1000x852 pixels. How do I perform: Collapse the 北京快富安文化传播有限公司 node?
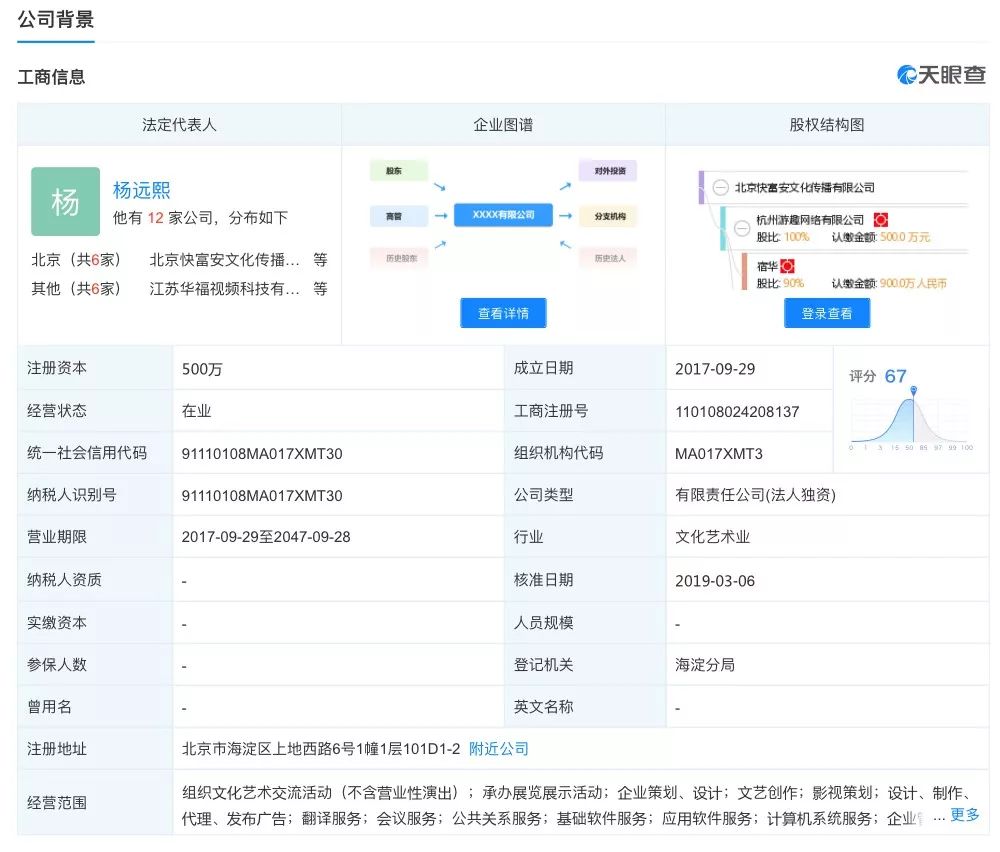[720, 187]
